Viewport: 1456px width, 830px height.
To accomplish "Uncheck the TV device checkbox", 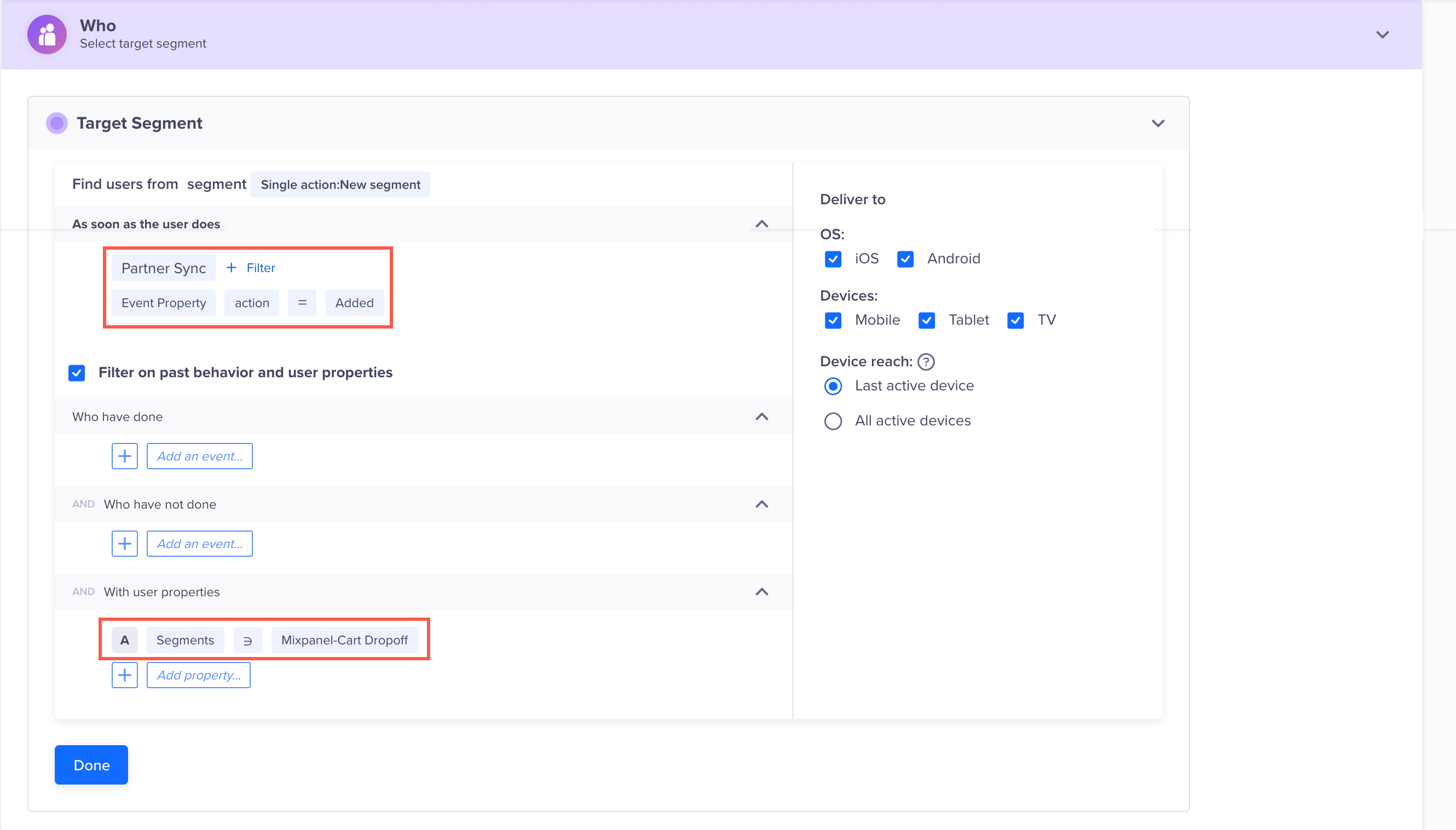I will [x=1015, y=320].
